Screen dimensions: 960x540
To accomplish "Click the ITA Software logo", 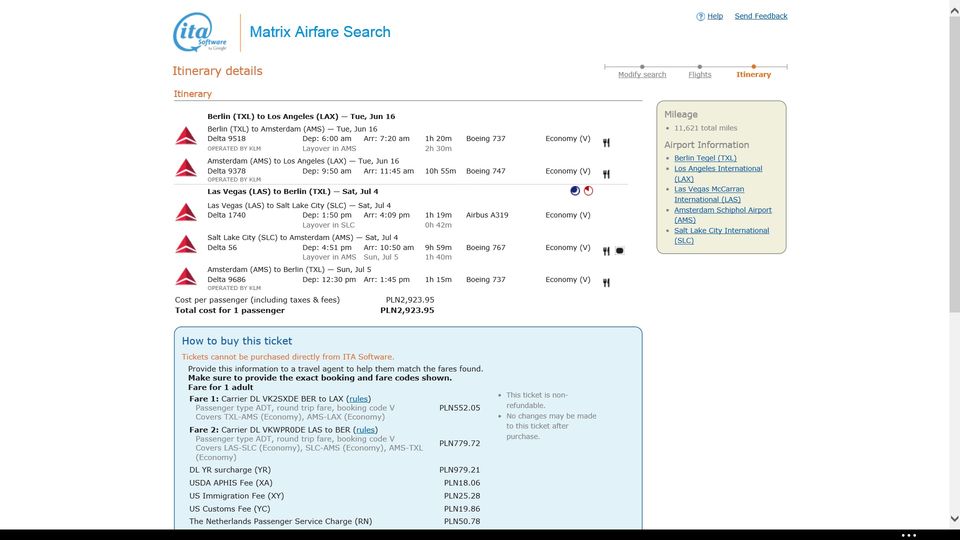I will click(x=200, y=32).
